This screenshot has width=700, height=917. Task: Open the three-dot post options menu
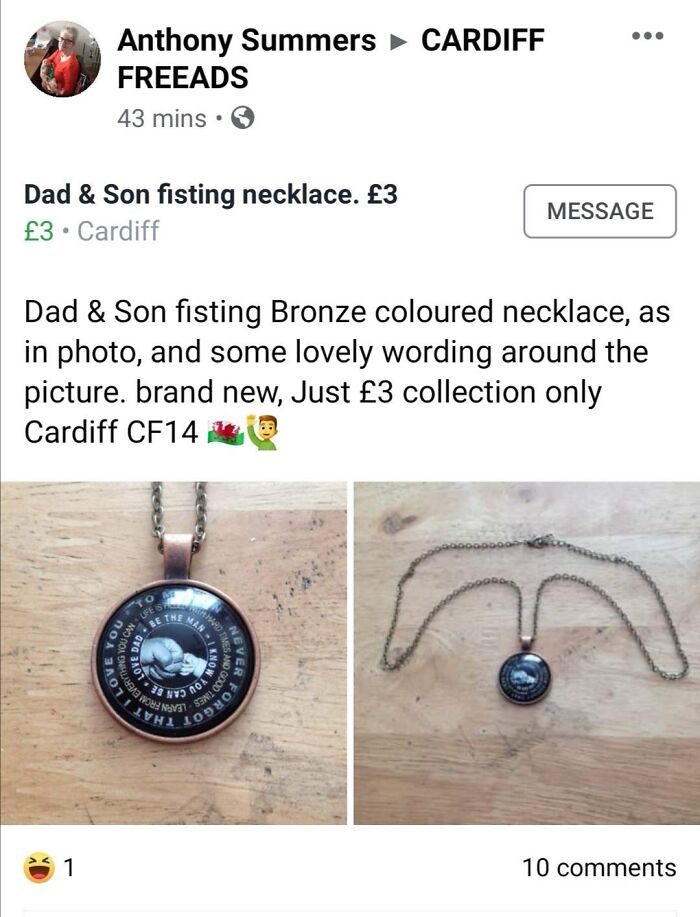tap(647, 36)
